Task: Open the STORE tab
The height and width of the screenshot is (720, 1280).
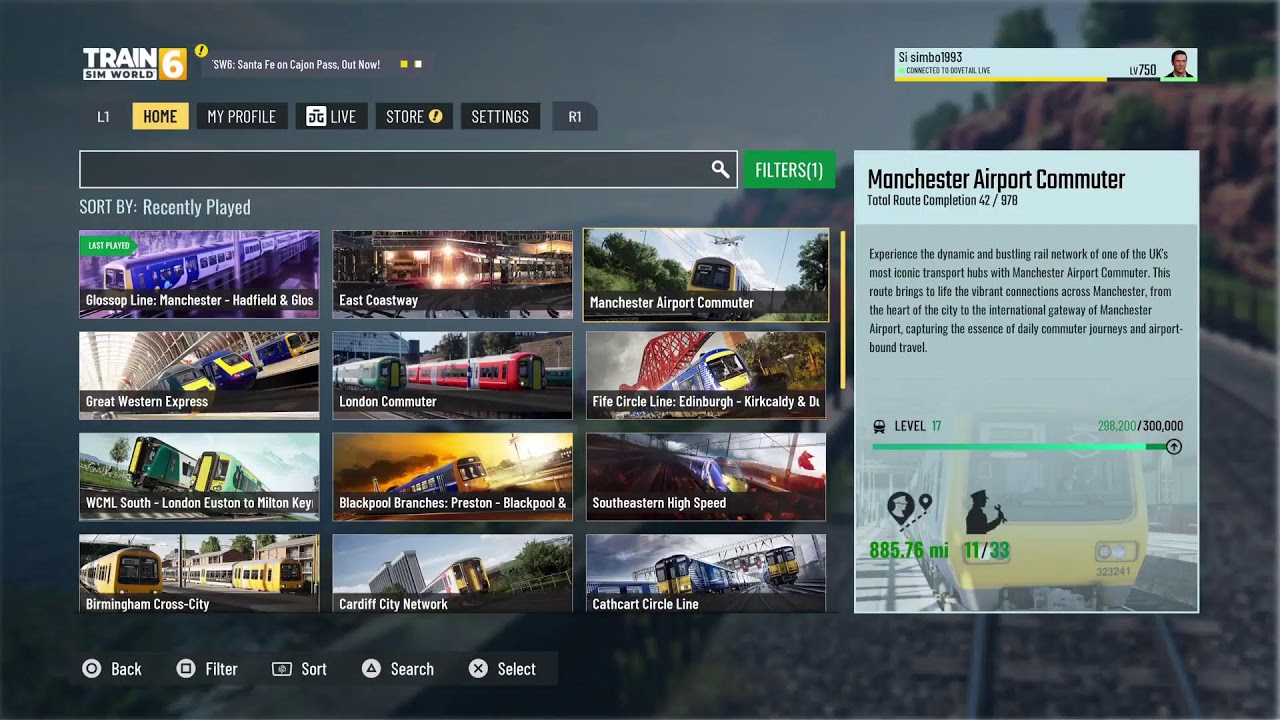Action: 414,116
